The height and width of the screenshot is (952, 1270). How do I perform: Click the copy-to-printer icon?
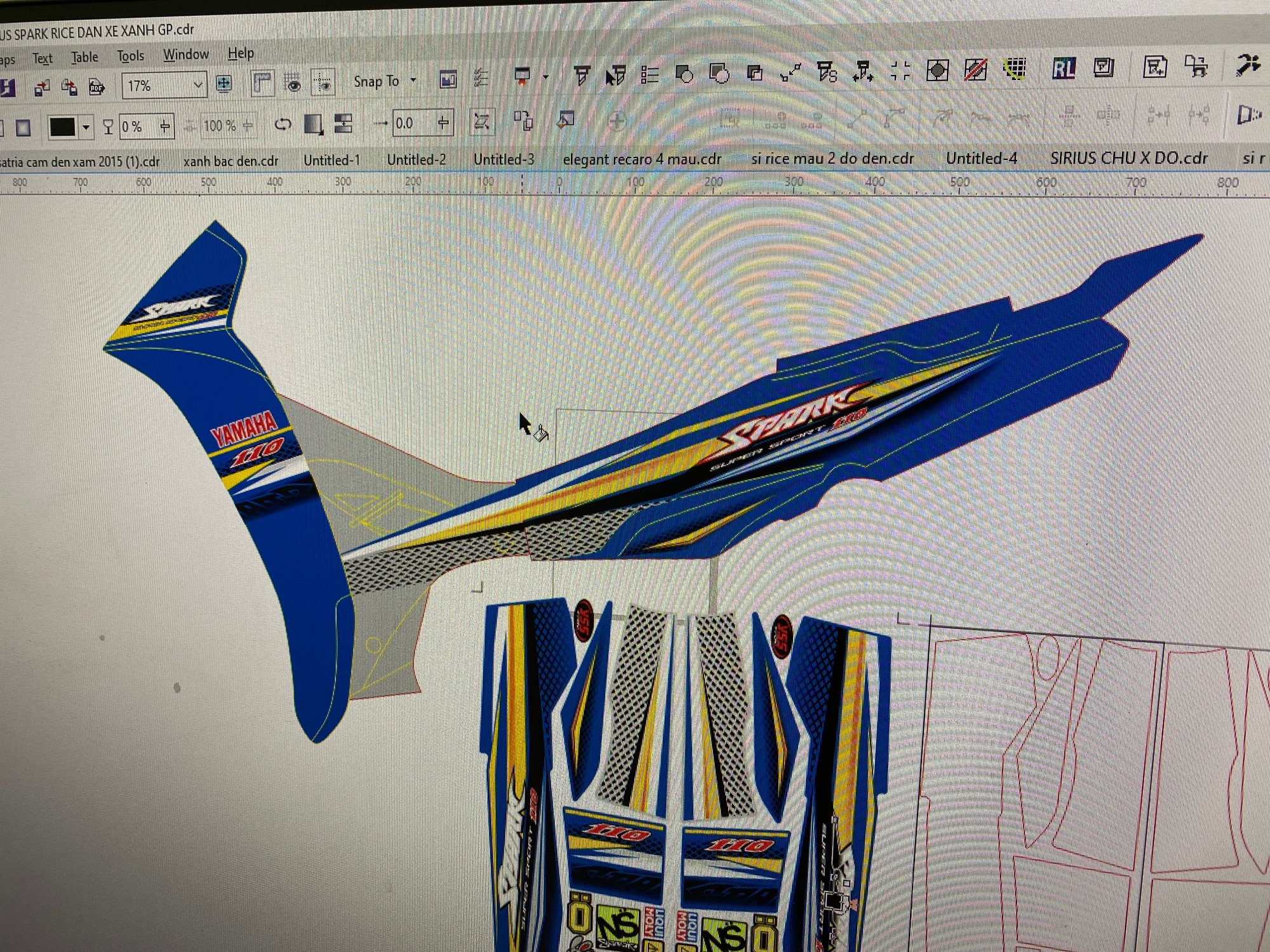tap(1196, 65)
